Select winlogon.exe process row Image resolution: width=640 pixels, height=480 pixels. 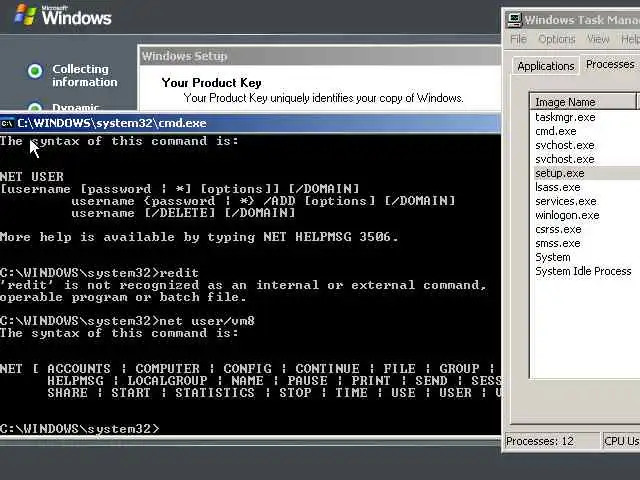[x=585, y=215]
